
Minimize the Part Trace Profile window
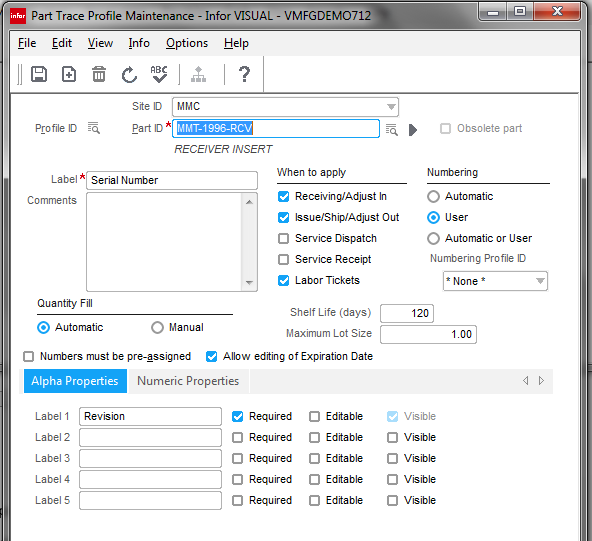tap(492, 12)
